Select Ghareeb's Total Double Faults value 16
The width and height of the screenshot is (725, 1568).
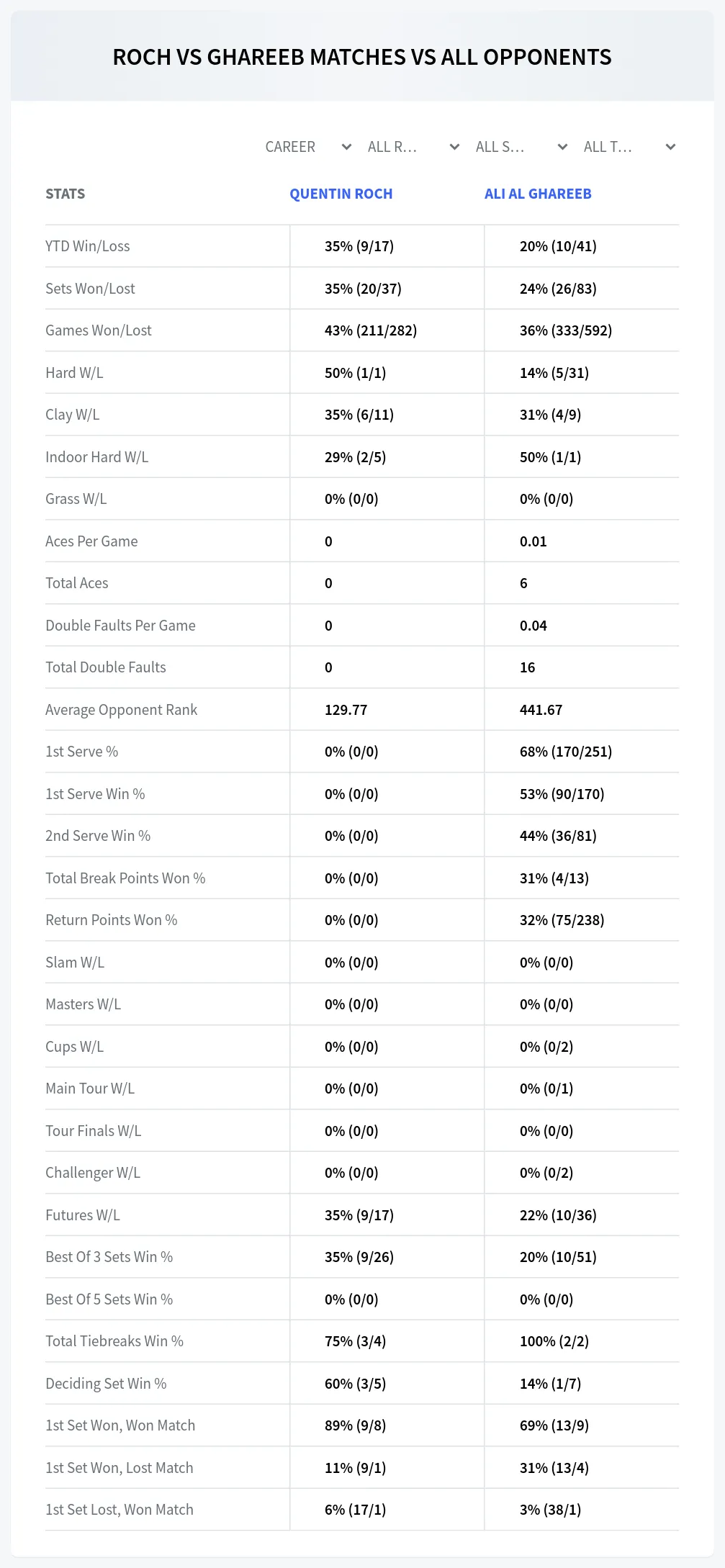pyautogui.click(x=528, y=667)
